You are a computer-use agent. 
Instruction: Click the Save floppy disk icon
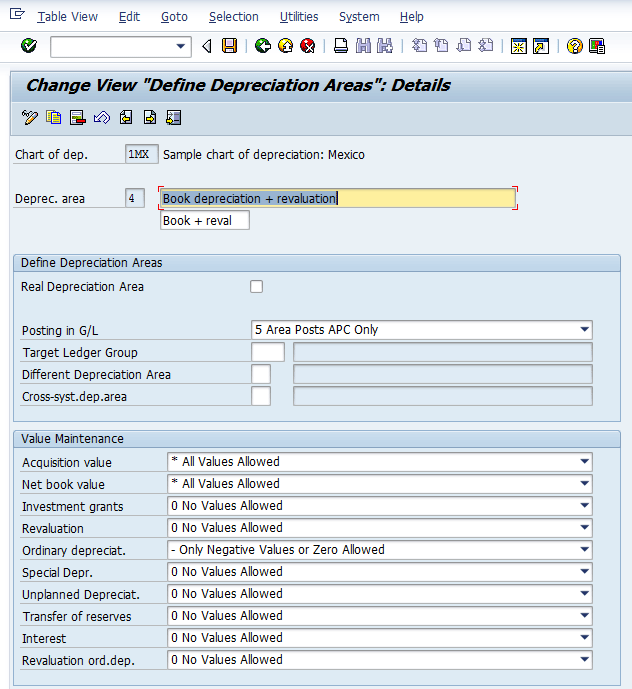click(x=230, y=46)
